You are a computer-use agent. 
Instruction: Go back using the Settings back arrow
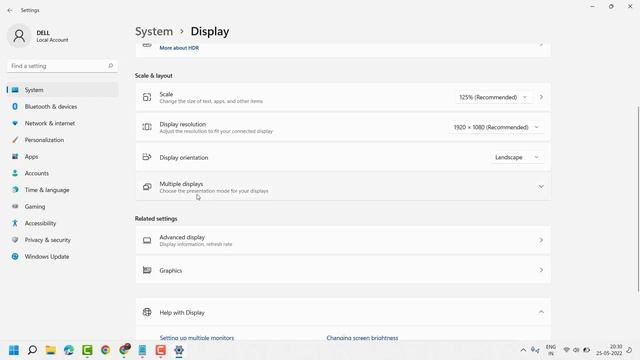[x=10, y=10]
